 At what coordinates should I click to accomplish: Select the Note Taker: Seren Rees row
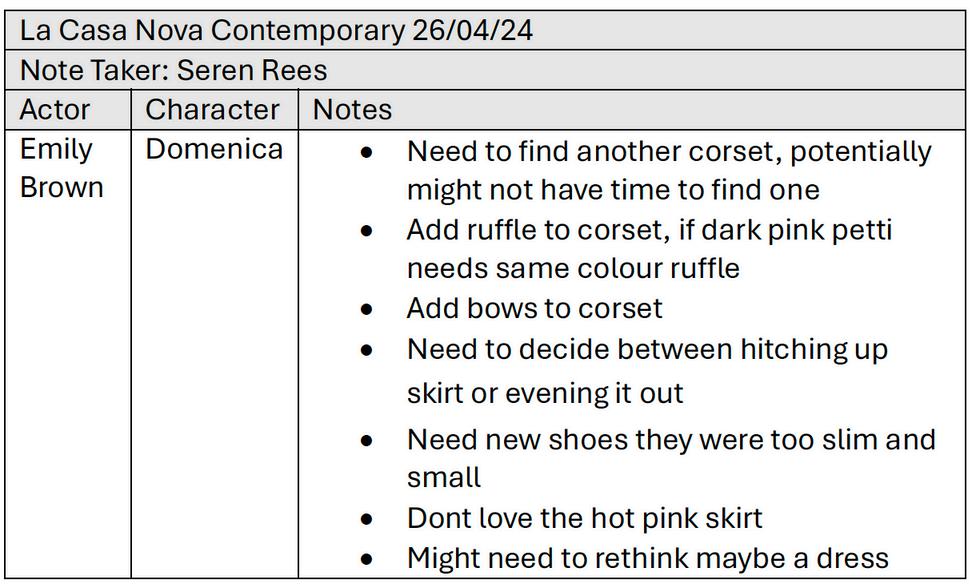pos(485,70)
